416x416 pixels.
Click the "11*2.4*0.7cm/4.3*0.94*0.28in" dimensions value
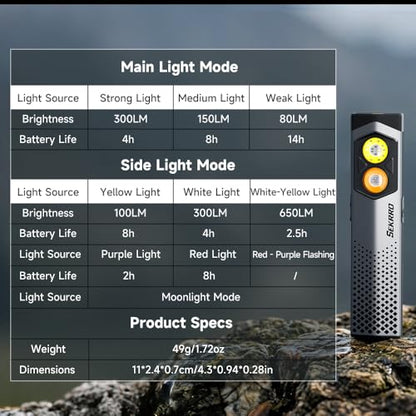(202, 370)
